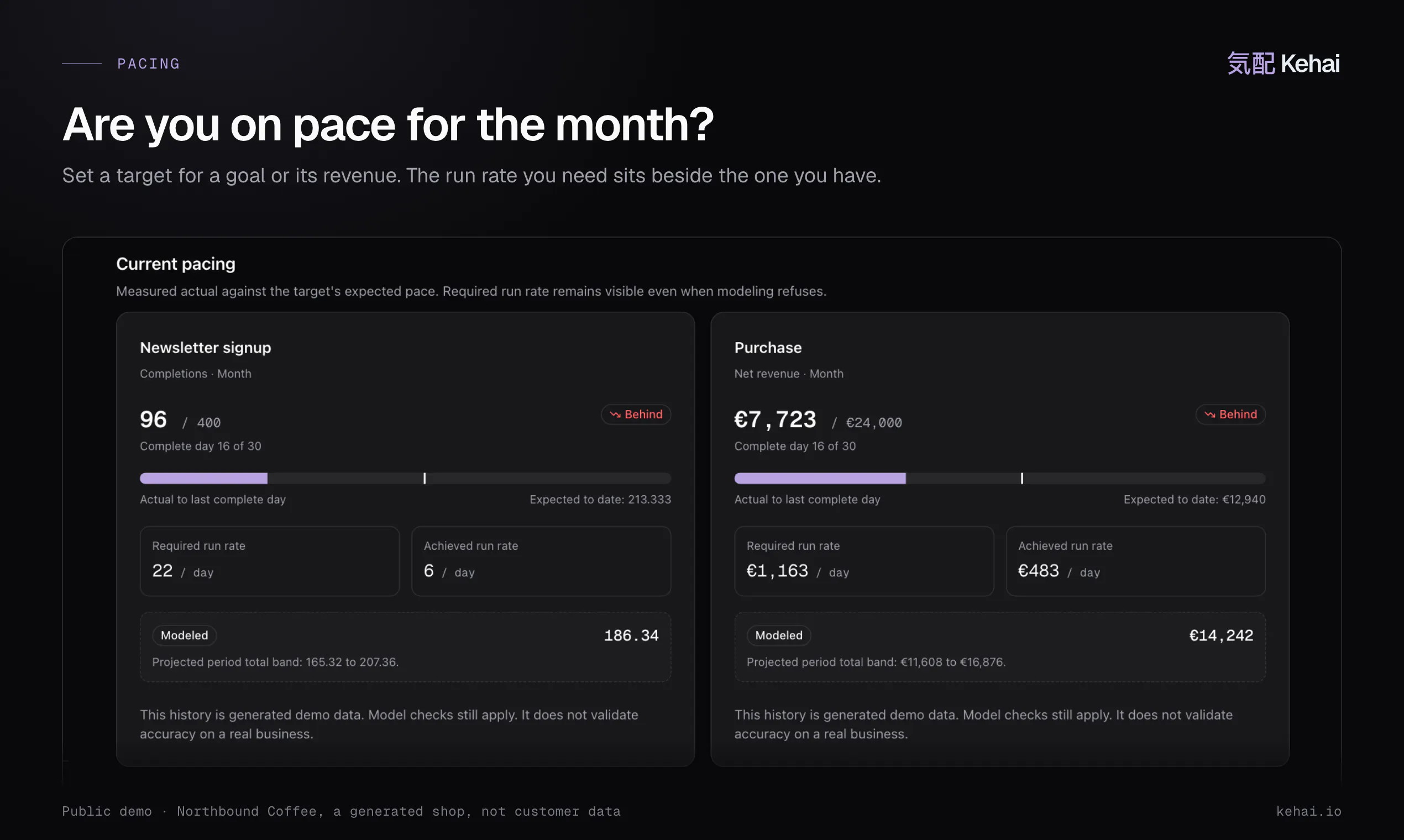Image resolution: width=1404 pixels, height=840 pixels.
Task: Click the 'Public demo · Northbound Coffee' footer text
Action: click(342, 811)
